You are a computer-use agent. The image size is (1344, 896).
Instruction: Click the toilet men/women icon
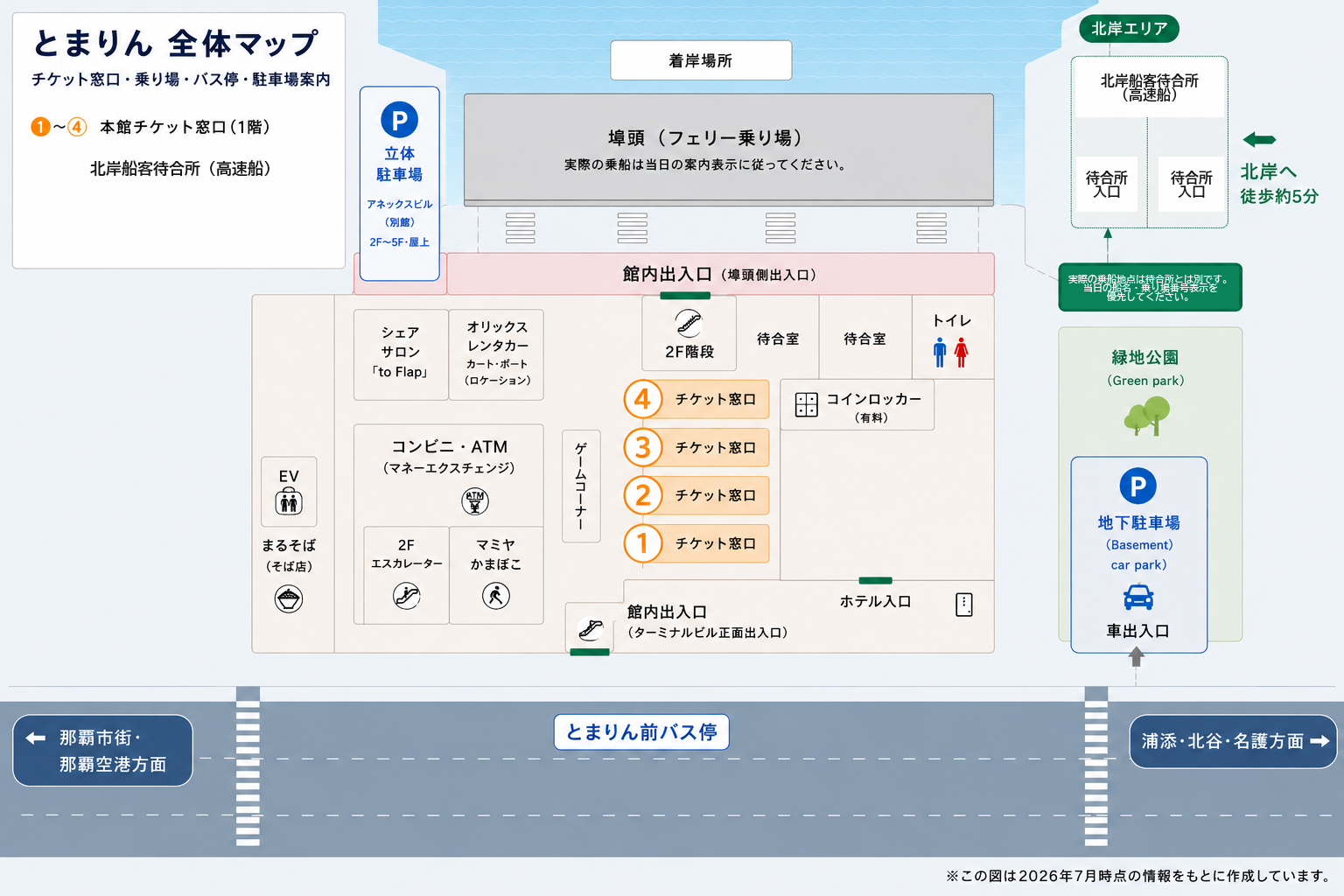click(x=950, y=352)
